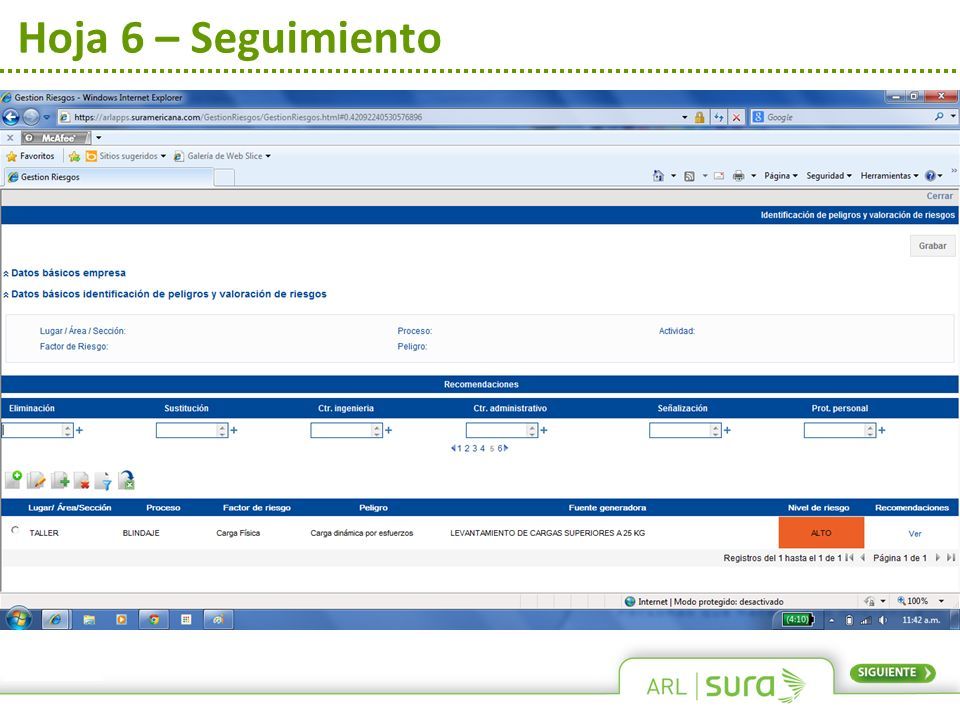Collapse the Datos básicos empresa section
This screenshot has width=960, height=720.
6,274
